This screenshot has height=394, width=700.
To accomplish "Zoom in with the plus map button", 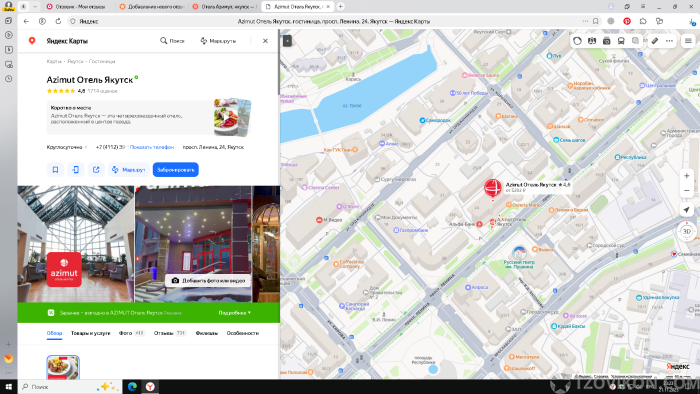I will click(687, 176).
